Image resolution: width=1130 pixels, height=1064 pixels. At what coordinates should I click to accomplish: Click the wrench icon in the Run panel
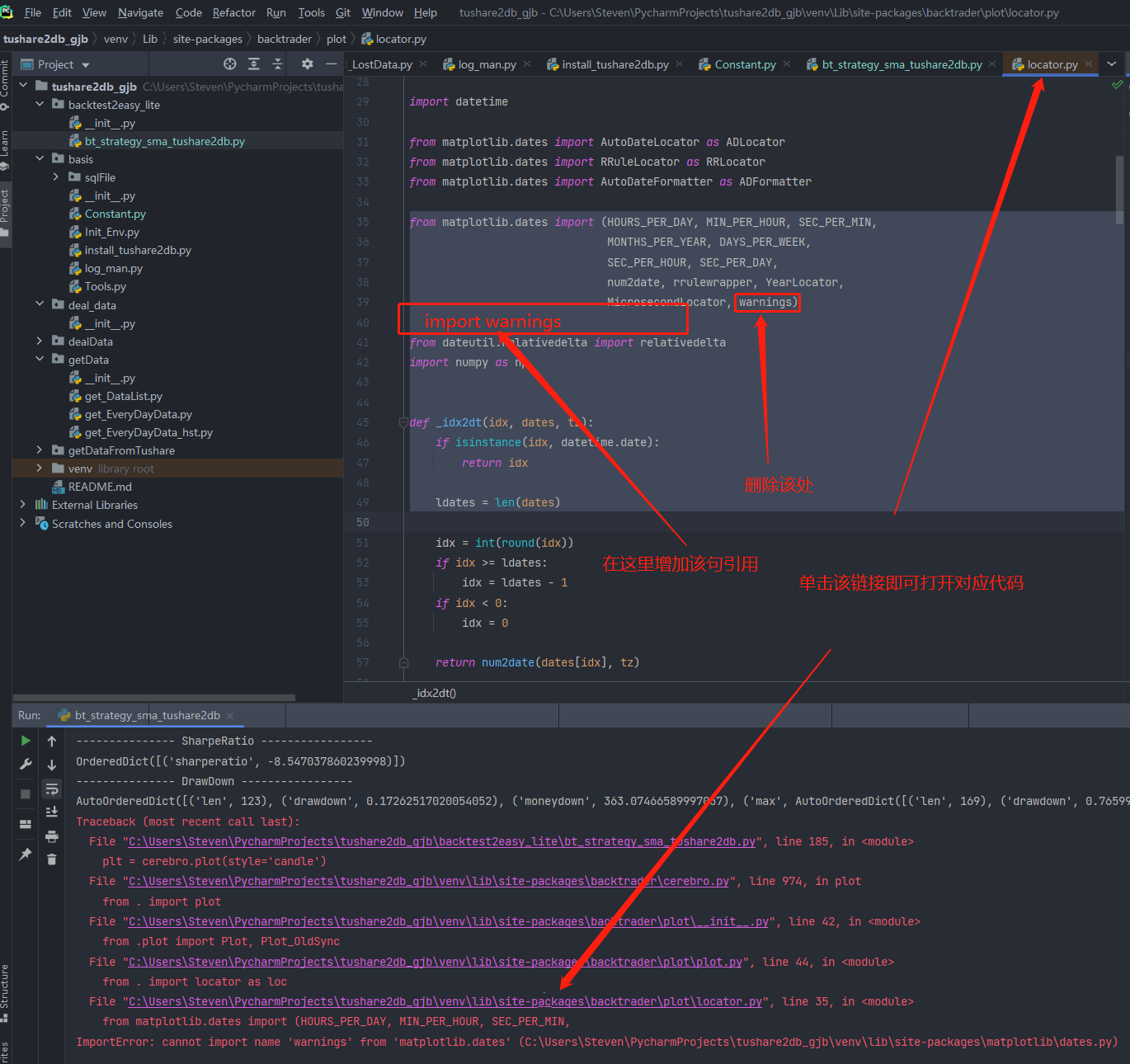26,765
